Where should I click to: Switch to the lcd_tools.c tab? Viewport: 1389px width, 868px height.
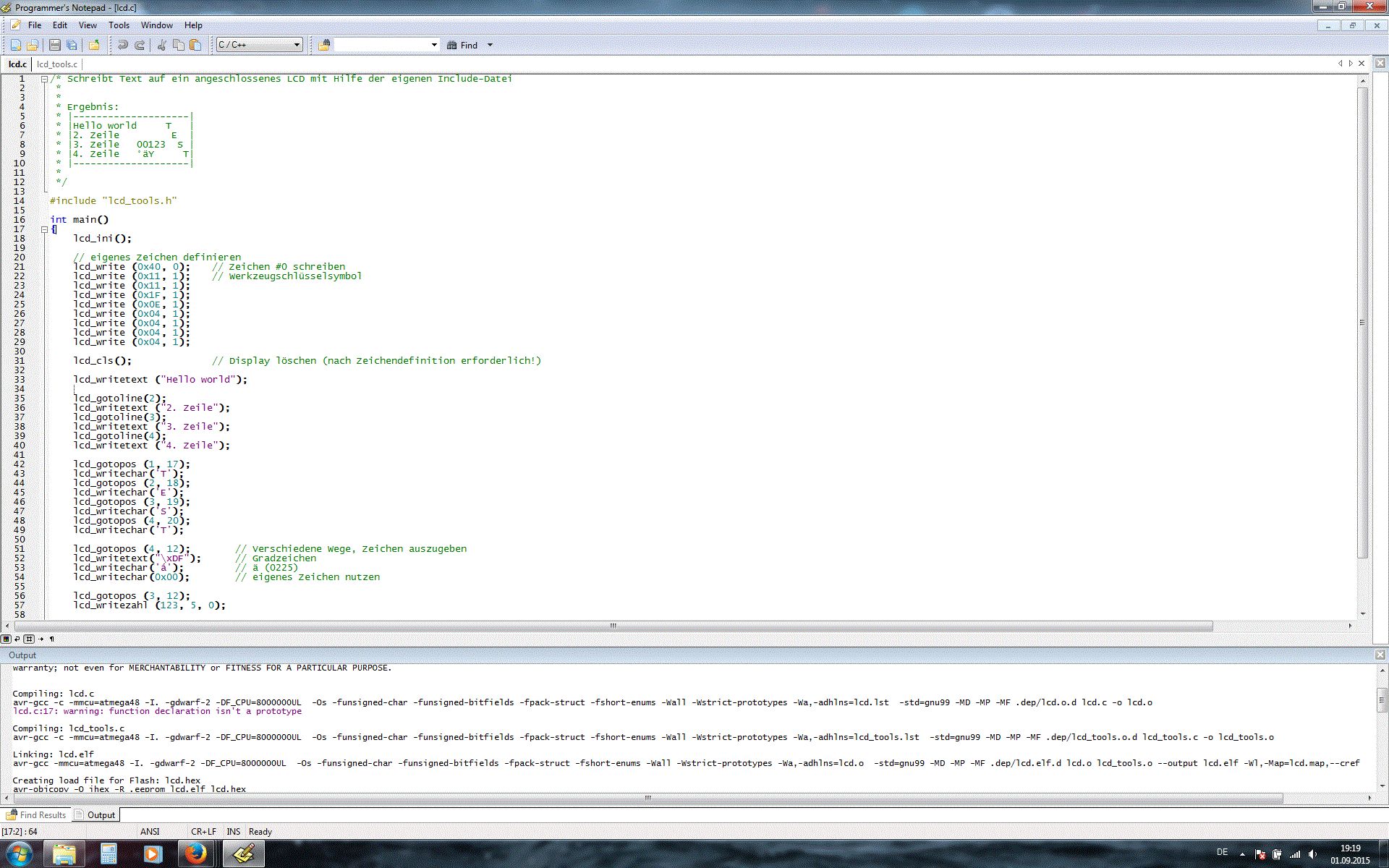point(56,64)
